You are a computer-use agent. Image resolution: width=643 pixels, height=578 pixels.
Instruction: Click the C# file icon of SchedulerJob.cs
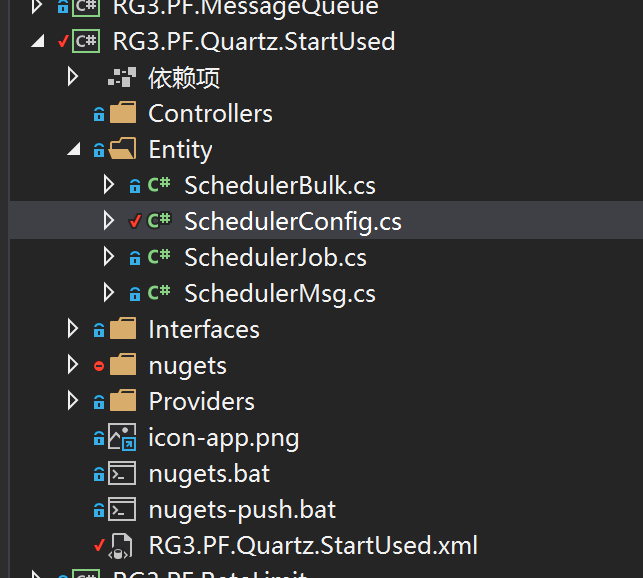pos(159,257)
